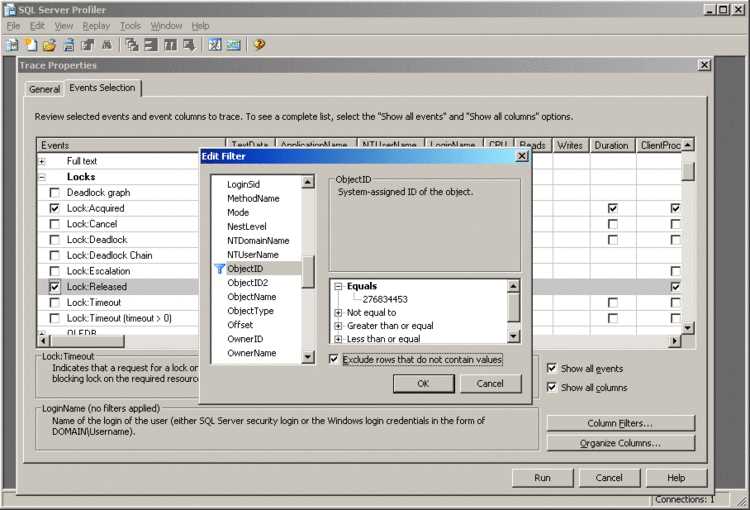Click the Run button

[542, 477]
